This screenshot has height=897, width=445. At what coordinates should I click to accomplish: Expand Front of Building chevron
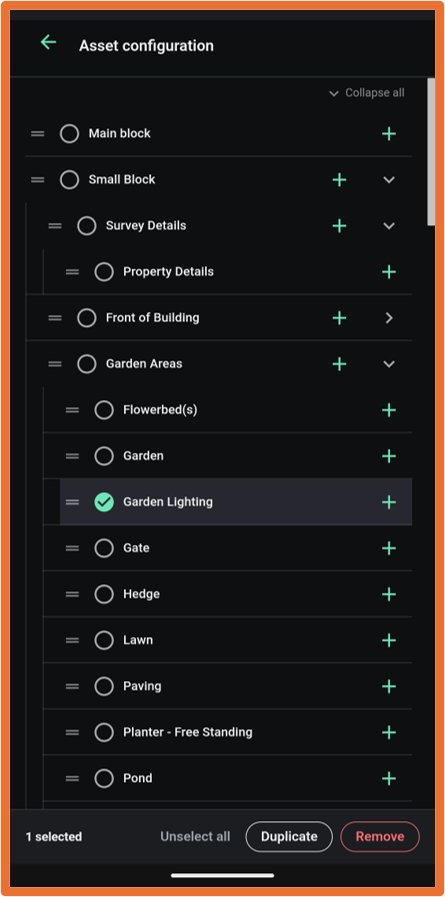389,318
